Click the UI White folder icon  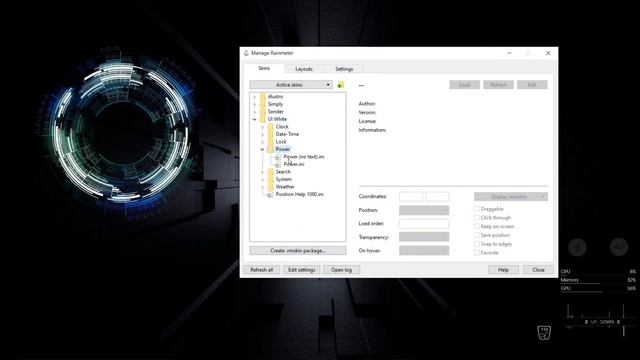click(263, 119)
